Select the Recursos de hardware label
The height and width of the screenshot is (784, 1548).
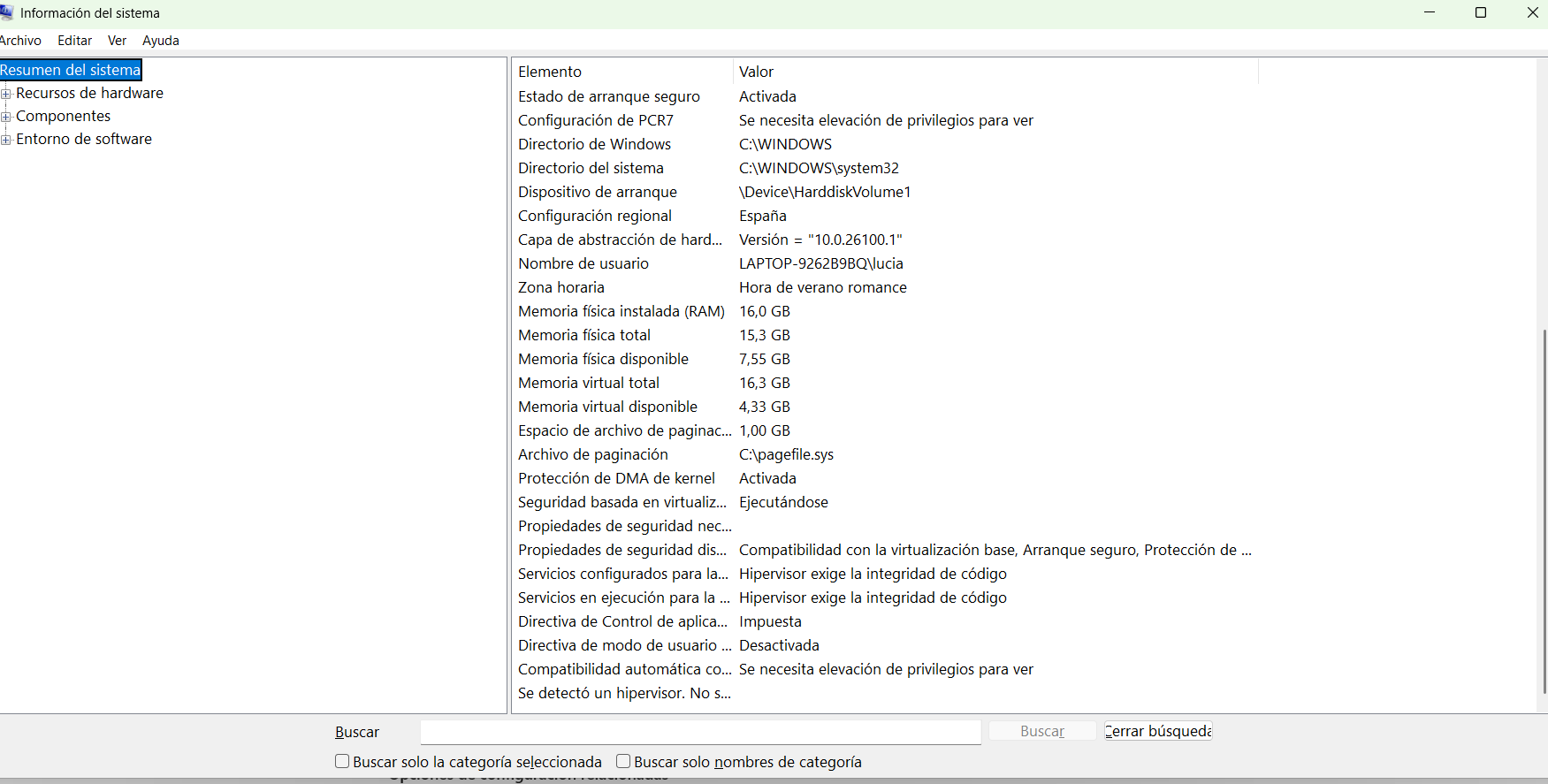pos(89,93)
